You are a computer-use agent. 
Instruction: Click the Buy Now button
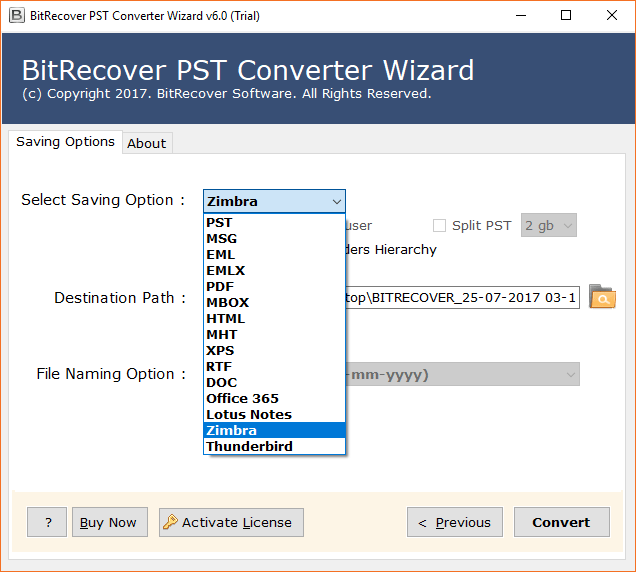(x=110, y=522)
